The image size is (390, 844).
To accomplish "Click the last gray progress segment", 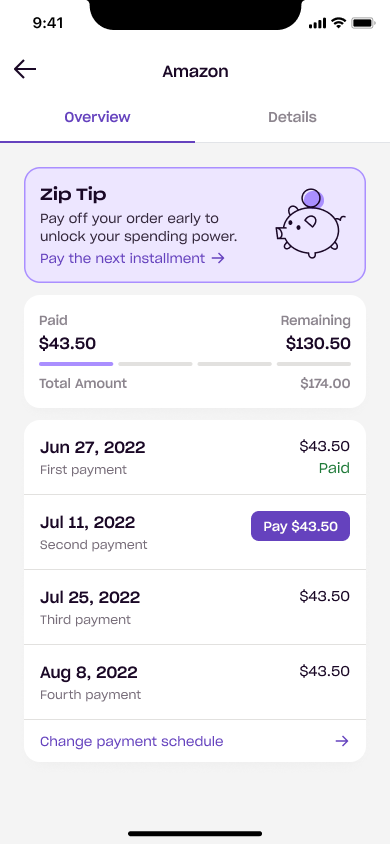I will pos(314,364).
